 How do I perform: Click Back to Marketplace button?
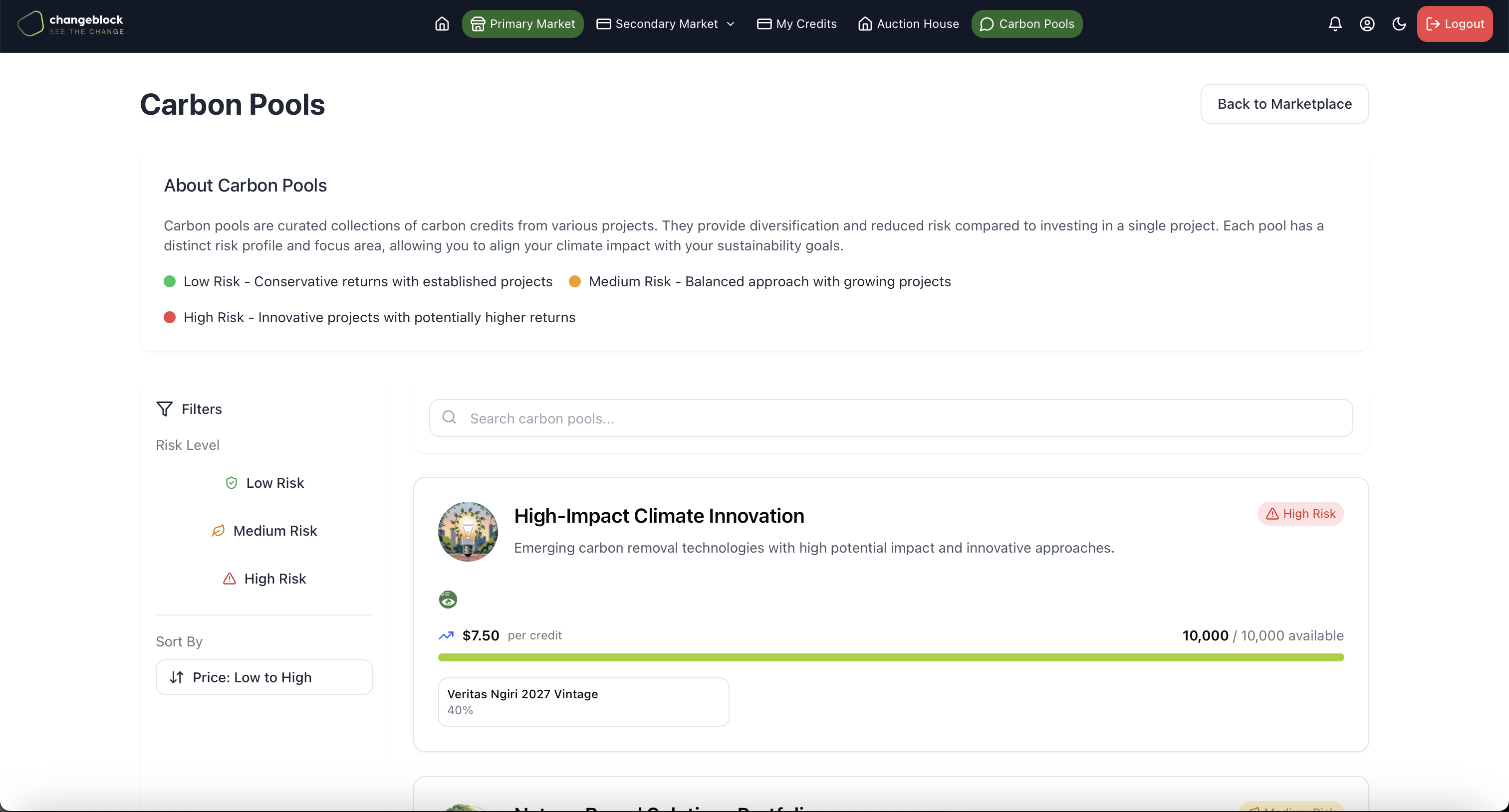pos(1284,104)
